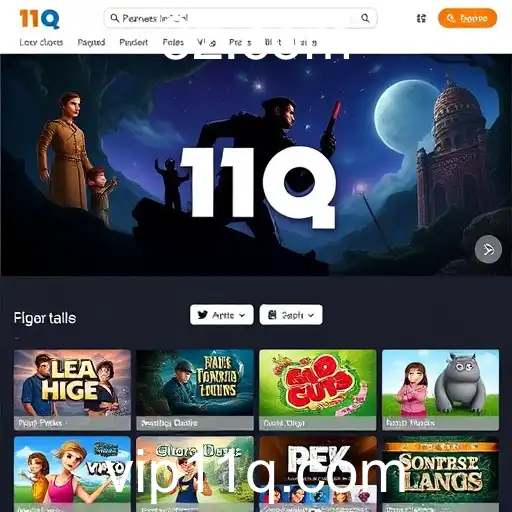Open the SONTRSE LANGS game thumbnail

tap(440, 474)
